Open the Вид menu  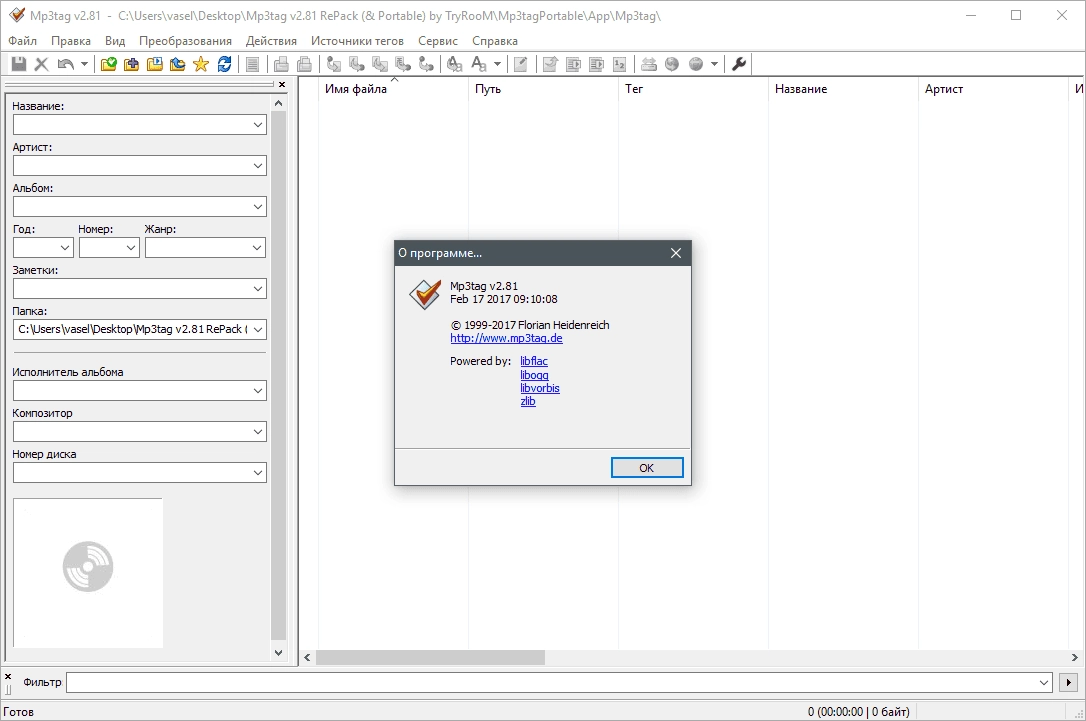pyautogui.click(x=115, y=41)
